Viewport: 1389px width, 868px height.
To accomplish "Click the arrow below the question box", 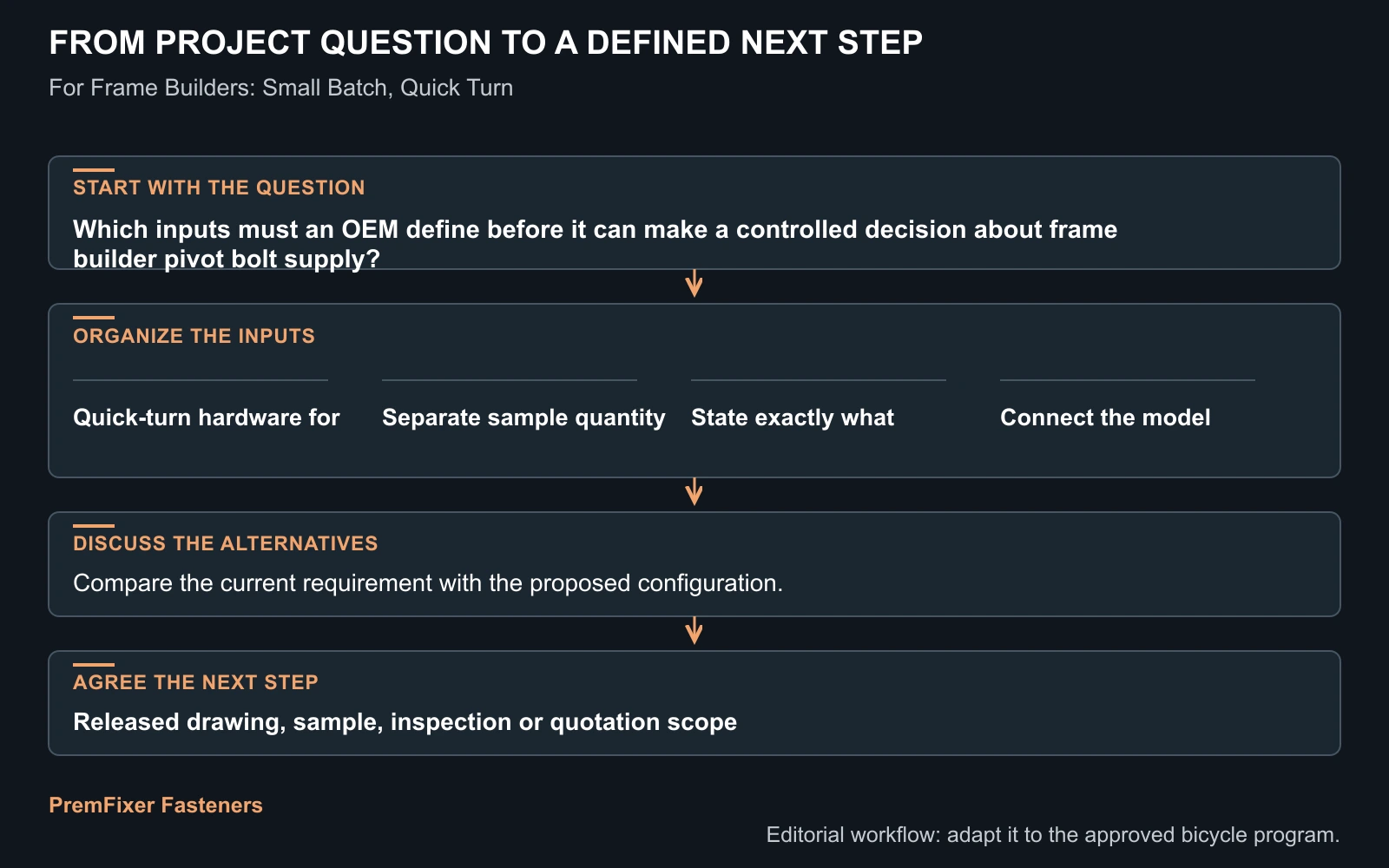I will (x=694, y=284).
